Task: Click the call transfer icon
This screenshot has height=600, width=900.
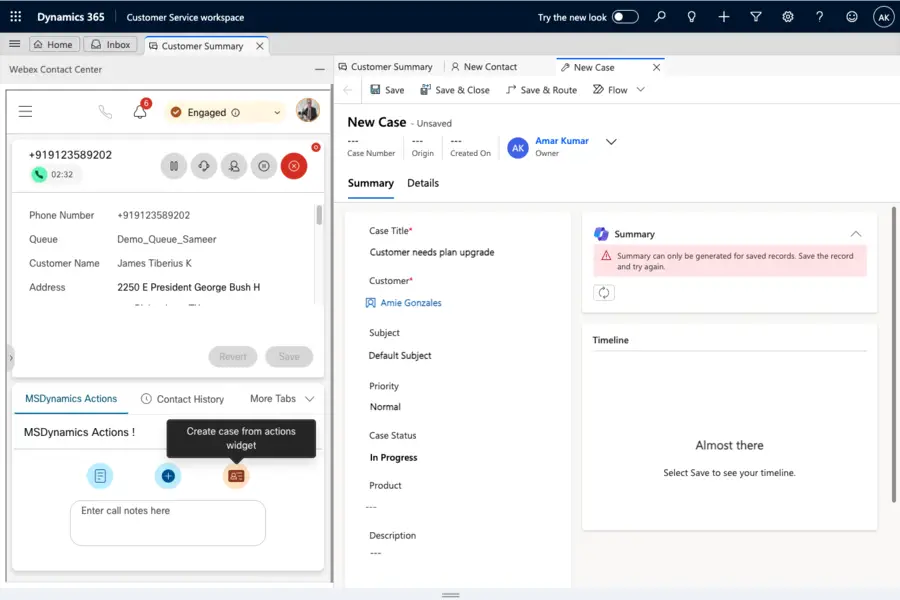Action: click(204, 166)
